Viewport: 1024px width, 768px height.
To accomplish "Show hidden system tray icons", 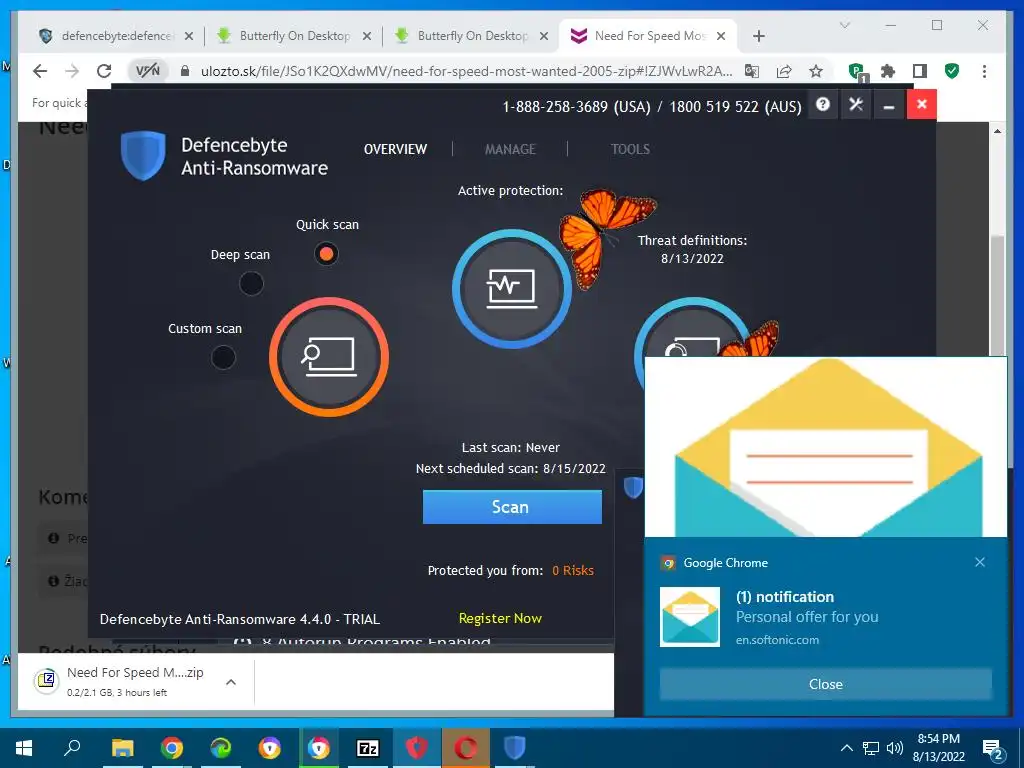I will [x=846, y=748].
